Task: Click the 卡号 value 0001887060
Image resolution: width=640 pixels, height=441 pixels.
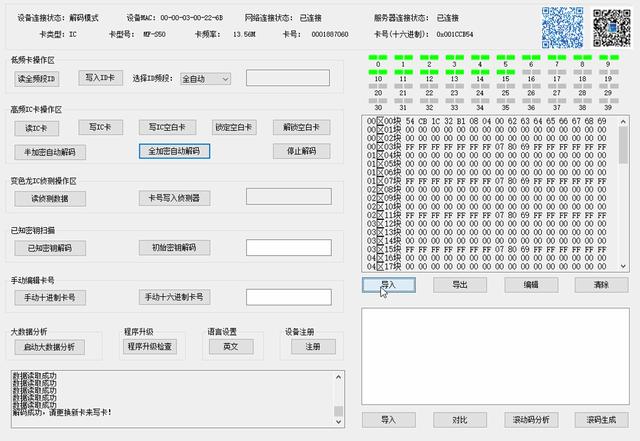Action: 330,34
